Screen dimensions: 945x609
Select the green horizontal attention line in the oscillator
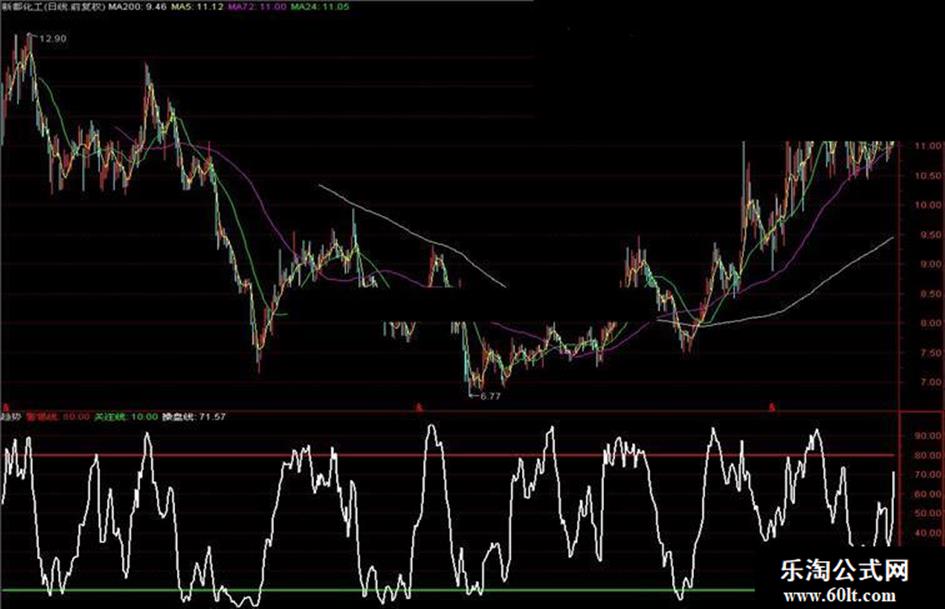[377, 590]
